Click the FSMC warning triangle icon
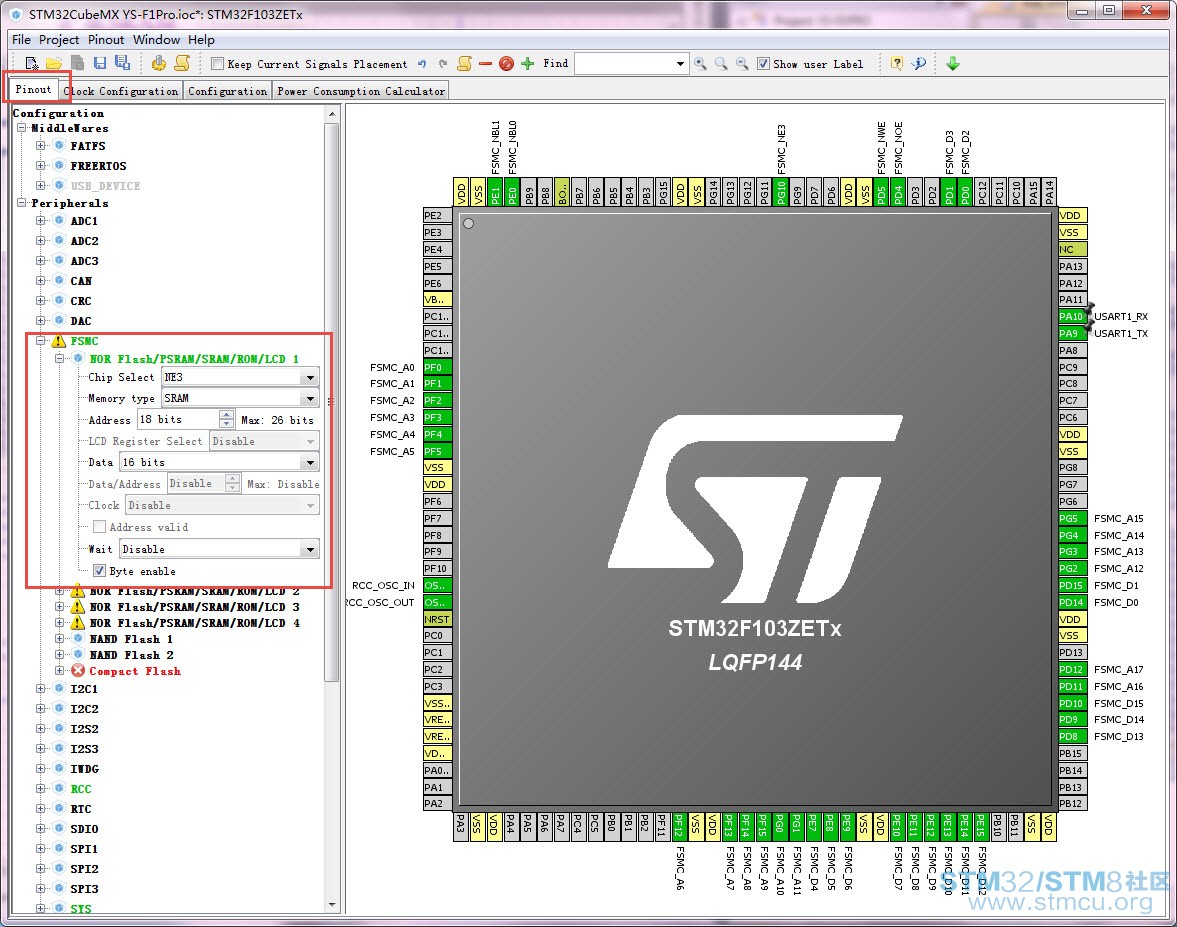Screen dimensions: 1177x927 59,342
